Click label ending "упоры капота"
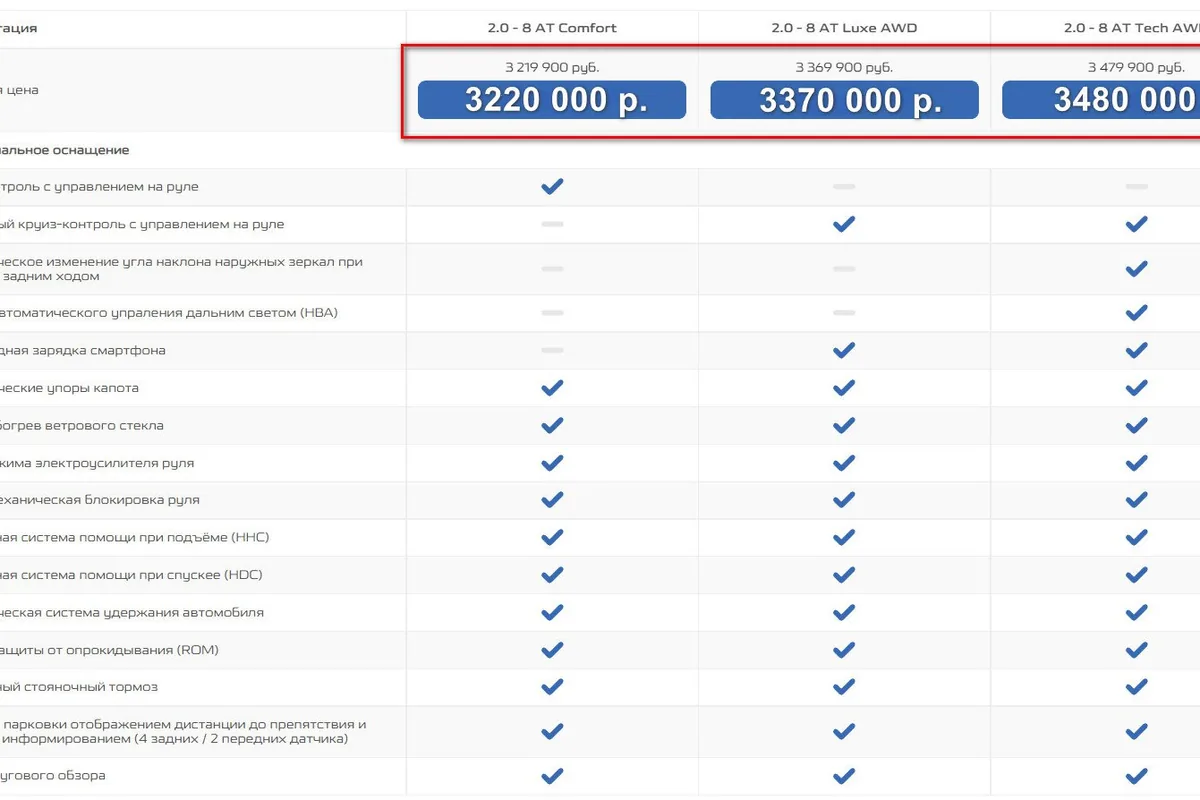The width and height of the screenshot is (1200, 800). click(70, 388)
